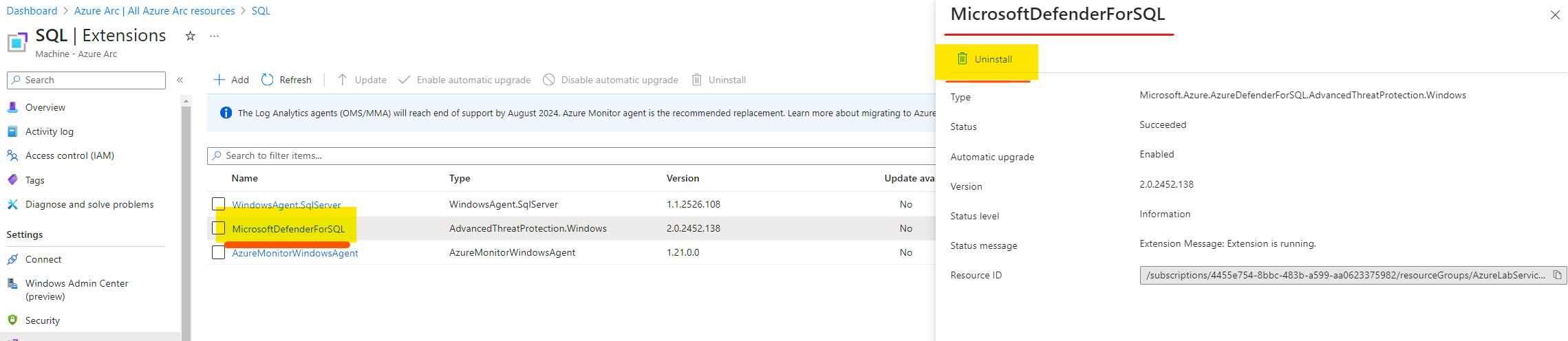The width and height of the screenshot is (1568, 341).
Task: Sort by Type column header
Action: (x=460, y=178)
